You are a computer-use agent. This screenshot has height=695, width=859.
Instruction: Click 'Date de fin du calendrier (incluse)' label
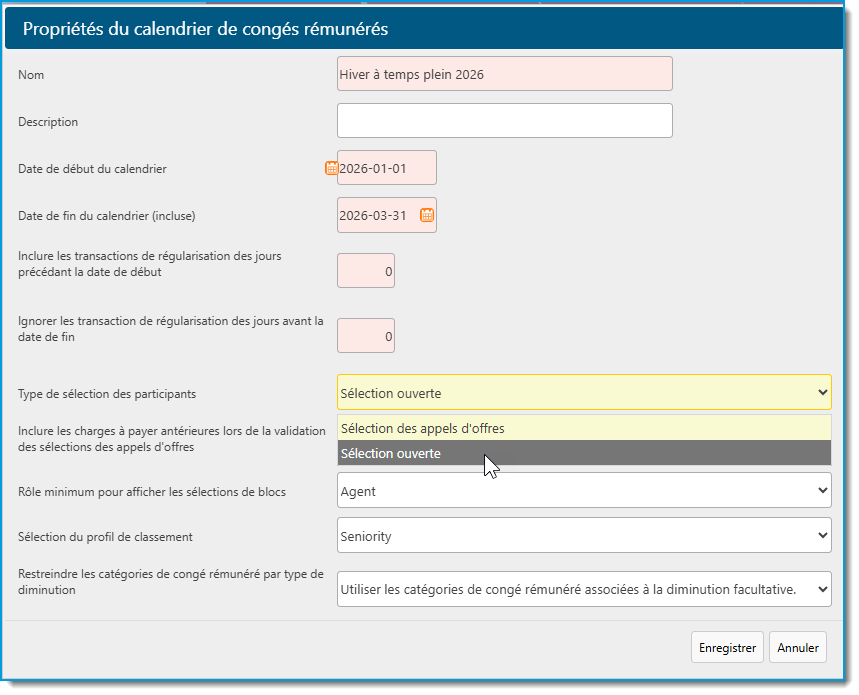pos(107,216)
